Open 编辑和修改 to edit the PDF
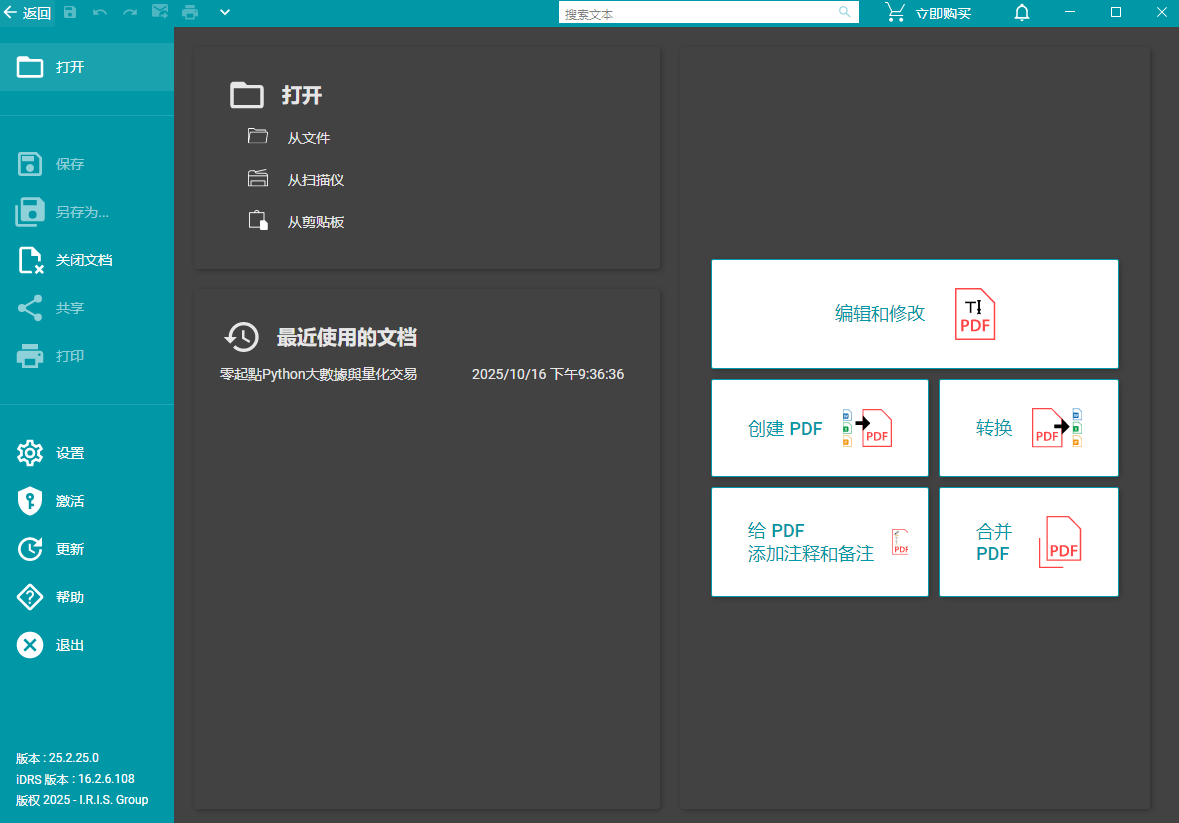 tap(914, 313)
